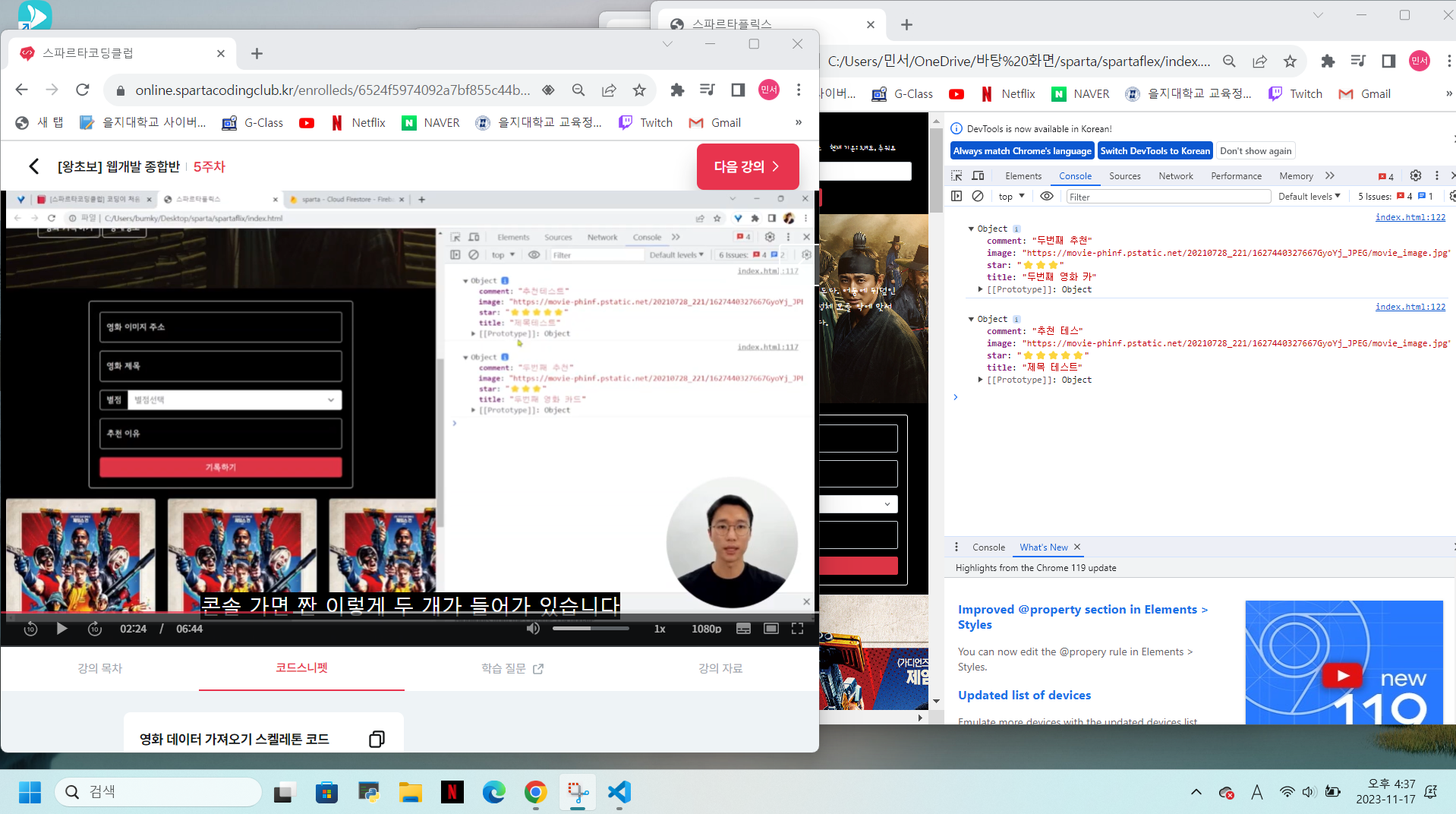Screen dimensions: 1456x814
Task: Go to the next lecture
Action: tap(748, 166)
